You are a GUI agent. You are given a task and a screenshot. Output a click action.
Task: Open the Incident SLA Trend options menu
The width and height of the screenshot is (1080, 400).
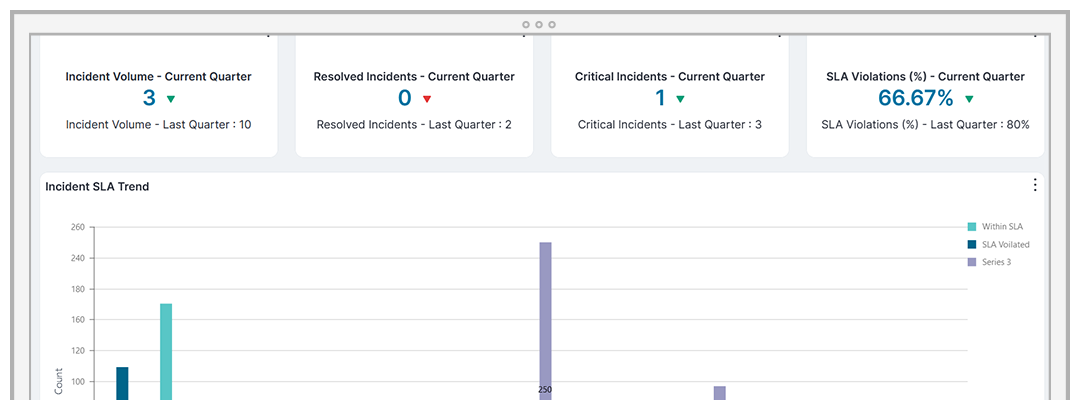coord(1034,185)
